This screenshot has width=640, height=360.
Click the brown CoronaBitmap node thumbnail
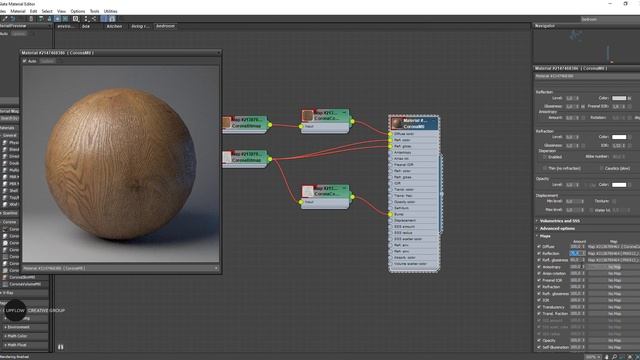pos(227,122)
